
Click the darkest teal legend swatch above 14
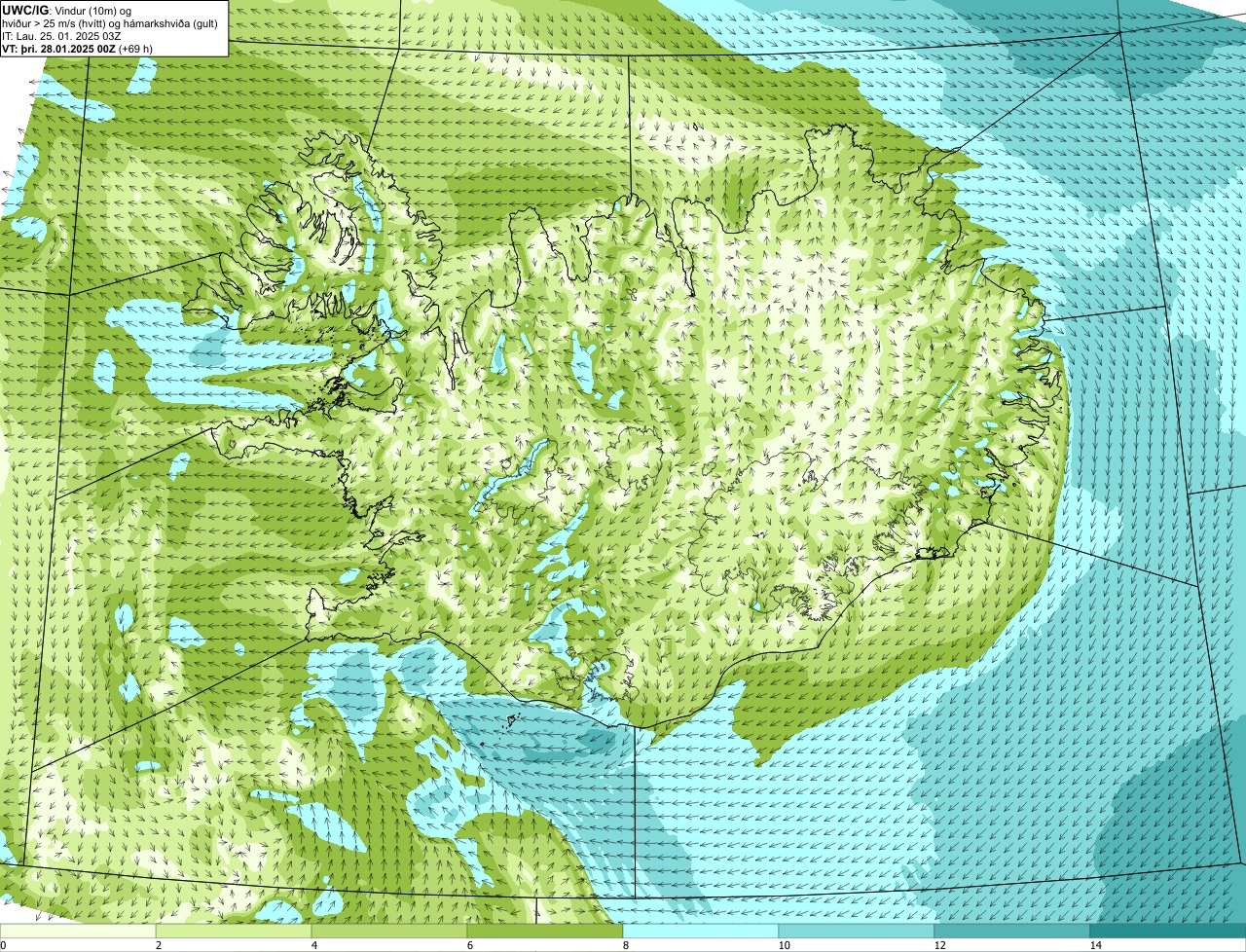[x=1168, y=931]
